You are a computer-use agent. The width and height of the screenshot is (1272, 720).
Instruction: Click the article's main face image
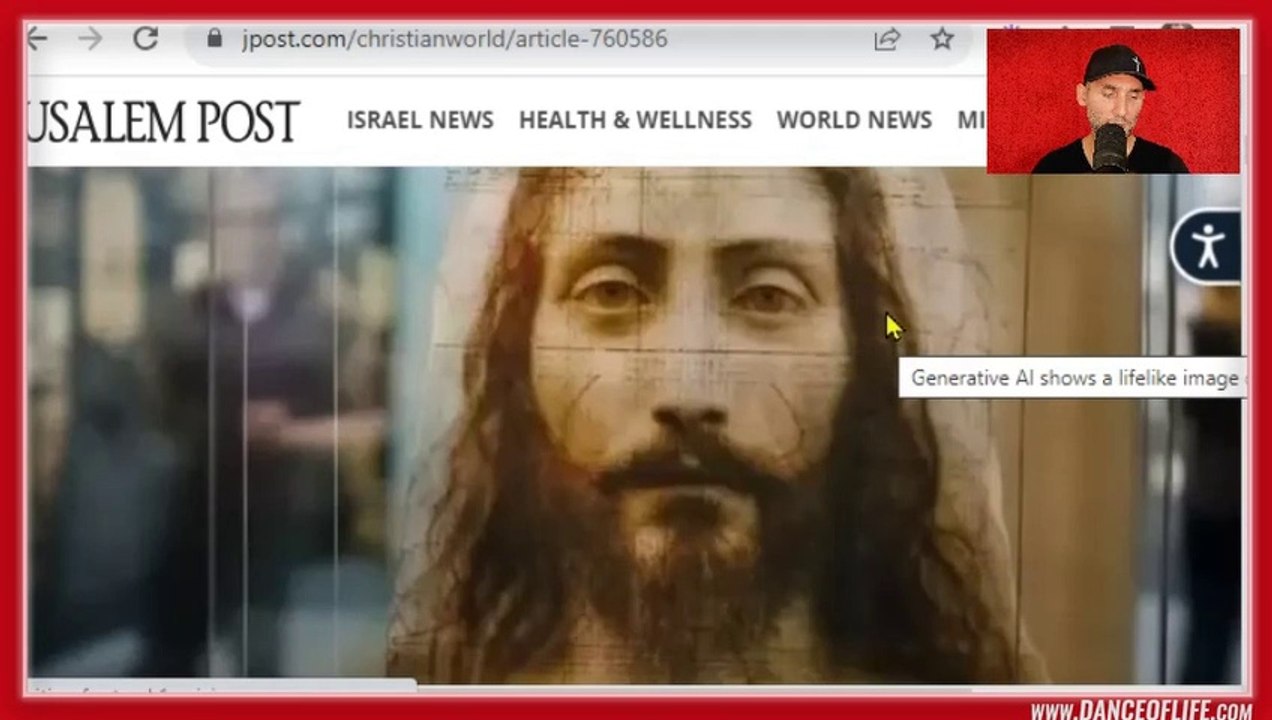pos(635,425)
